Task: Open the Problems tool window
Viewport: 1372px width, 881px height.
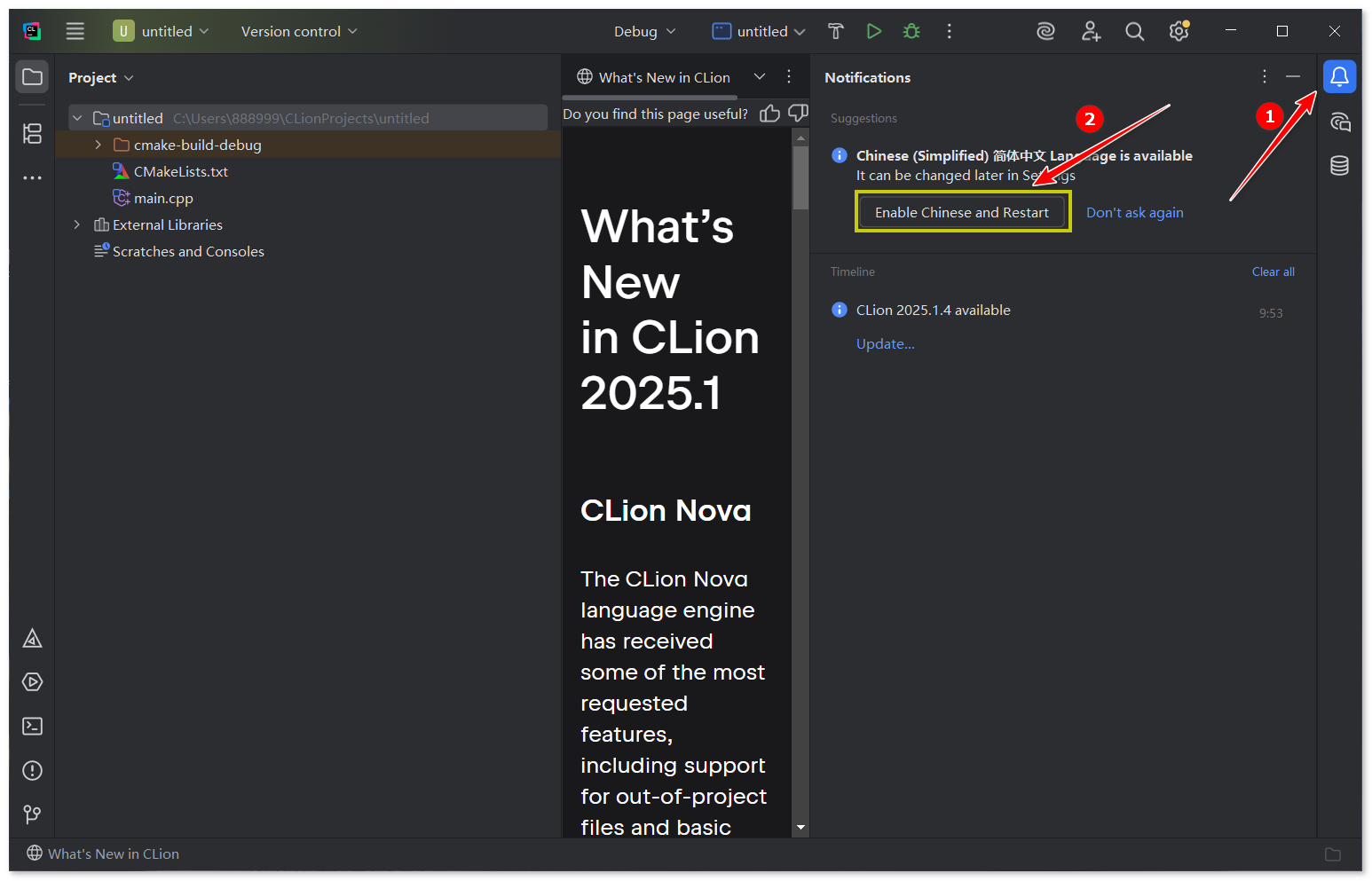Action: coord(32,770)
